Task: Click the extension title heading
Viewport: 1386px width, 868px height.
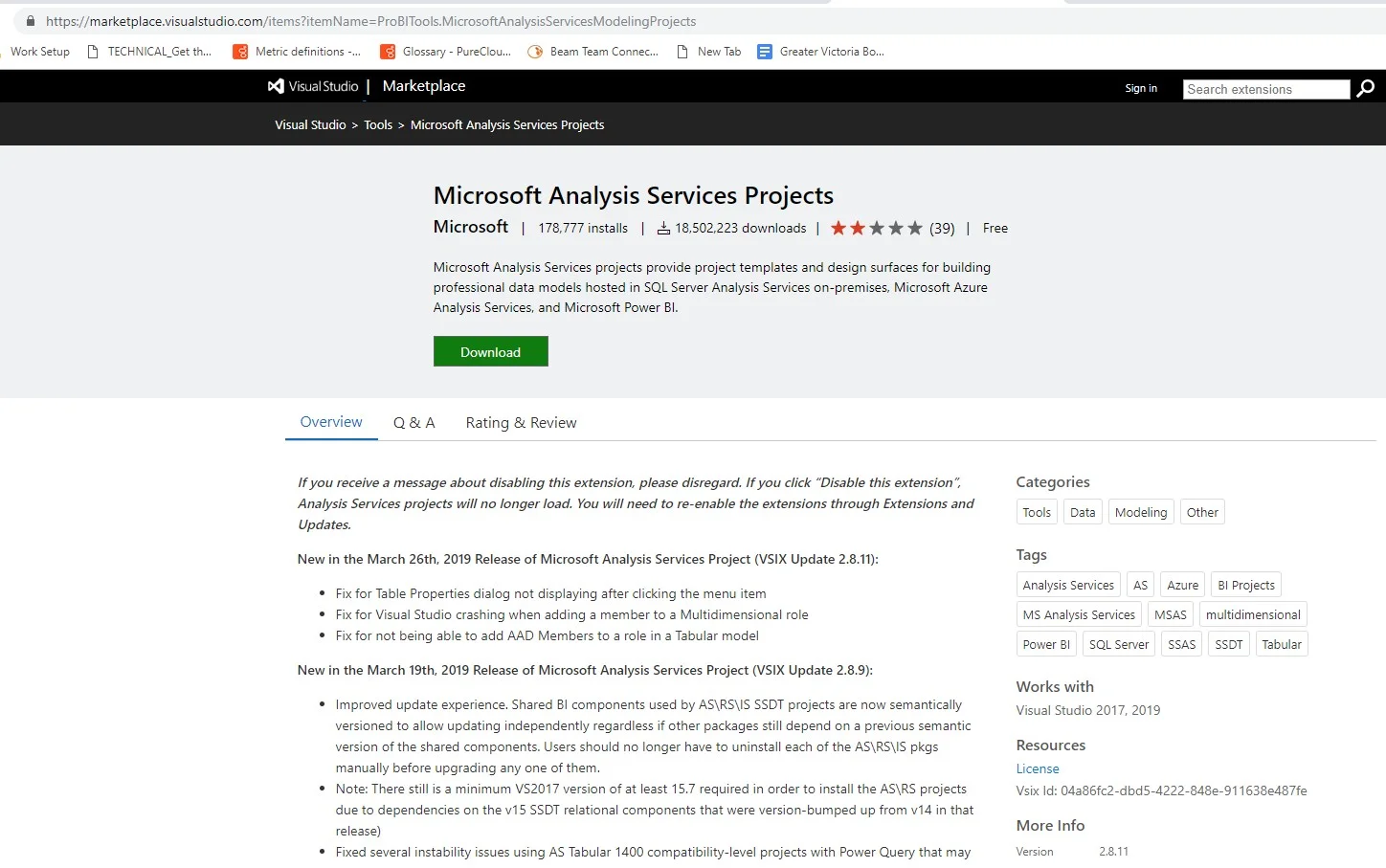Action: pyautogui.click(x=634, y=195)
